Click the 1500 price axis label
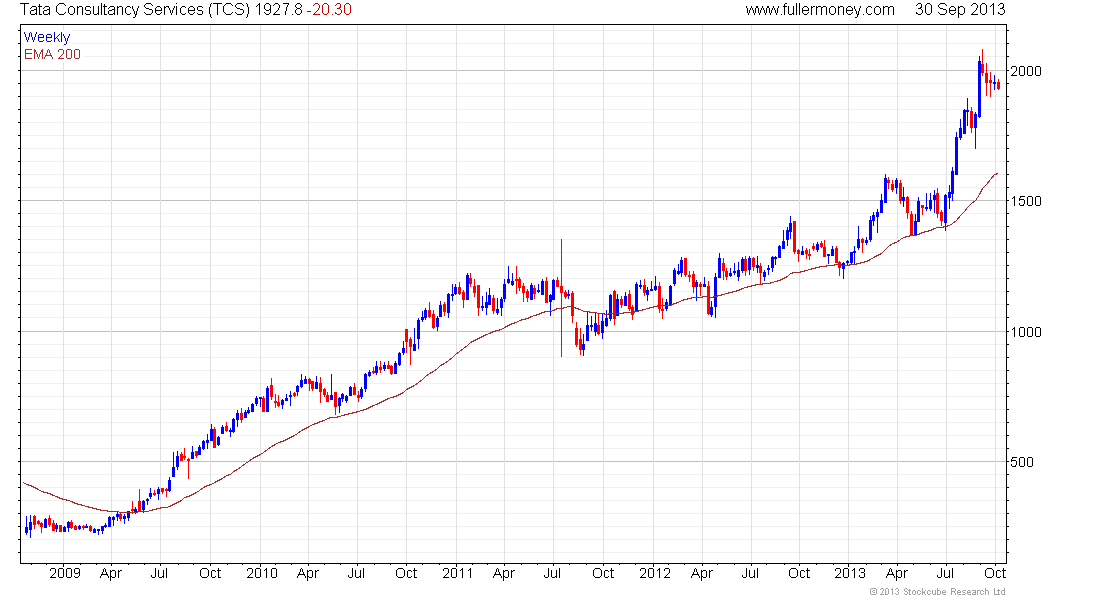 pos(1026,201)
